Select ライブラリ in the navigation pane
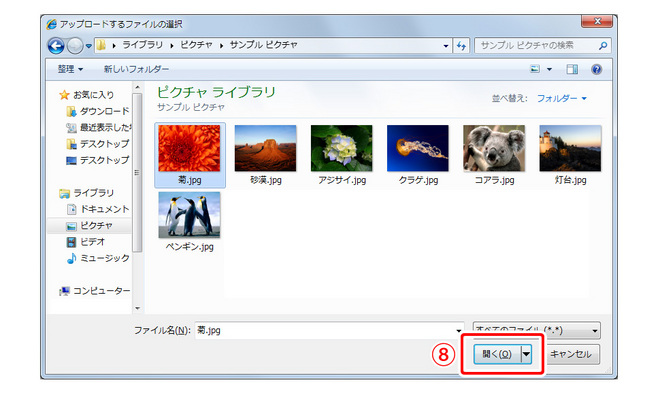The width and height of the screenshot is (660, 393). (x=87, y=193)
